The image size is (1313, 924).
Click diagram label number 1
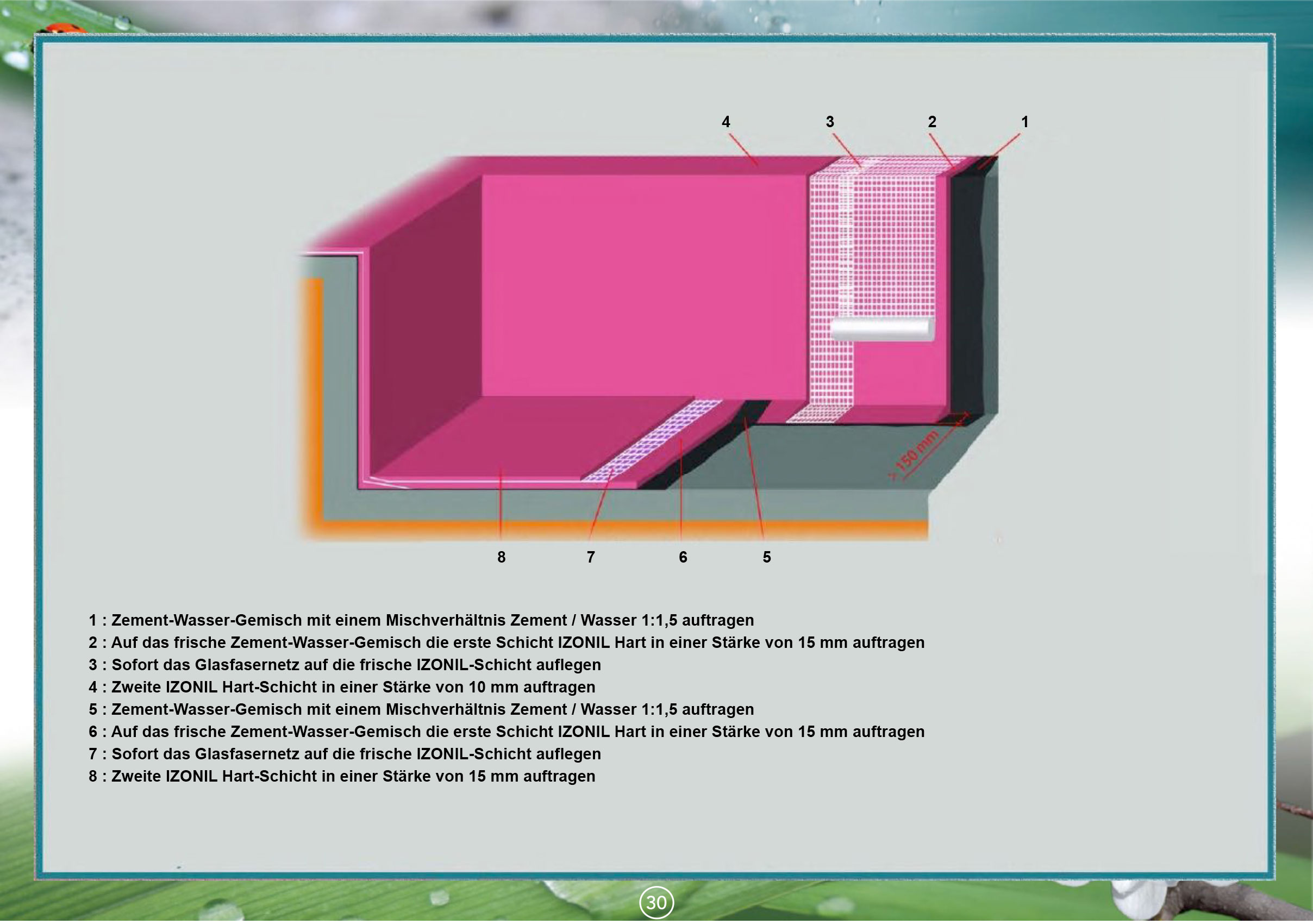[x=1025, y=122]
